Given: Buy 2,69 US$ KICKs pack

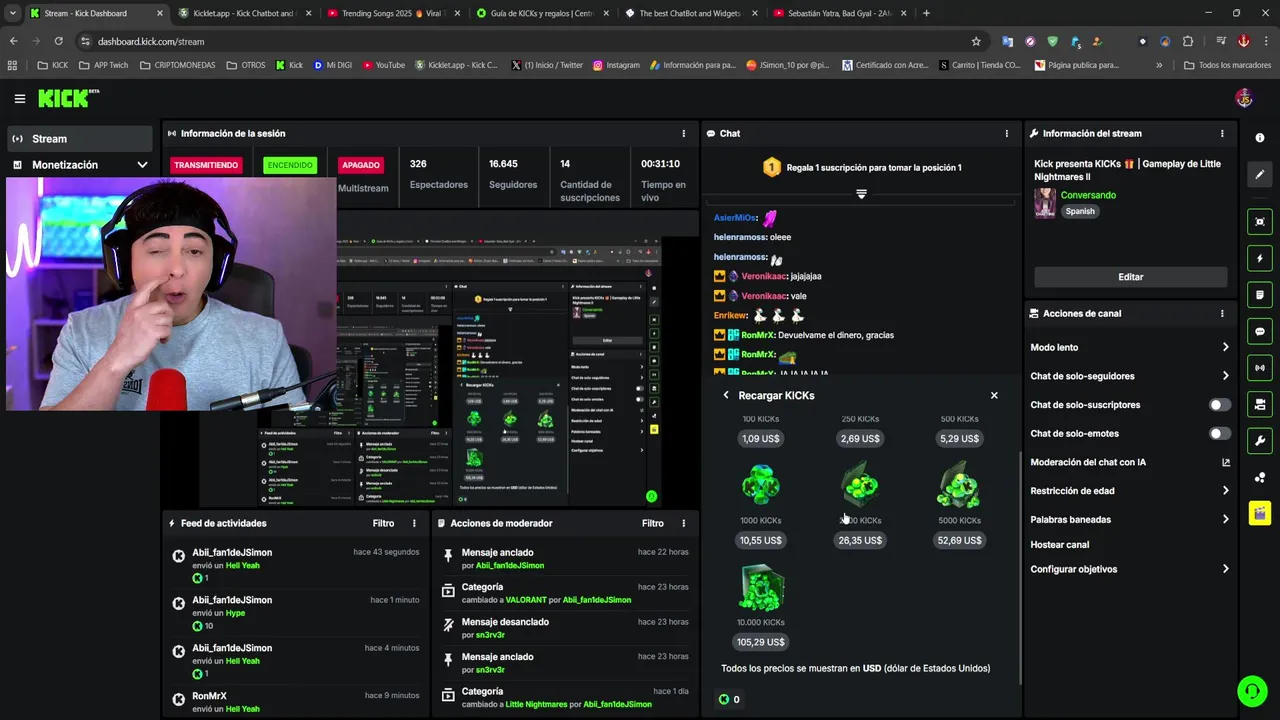Looking at the screenshot, I should click(860, 439).
